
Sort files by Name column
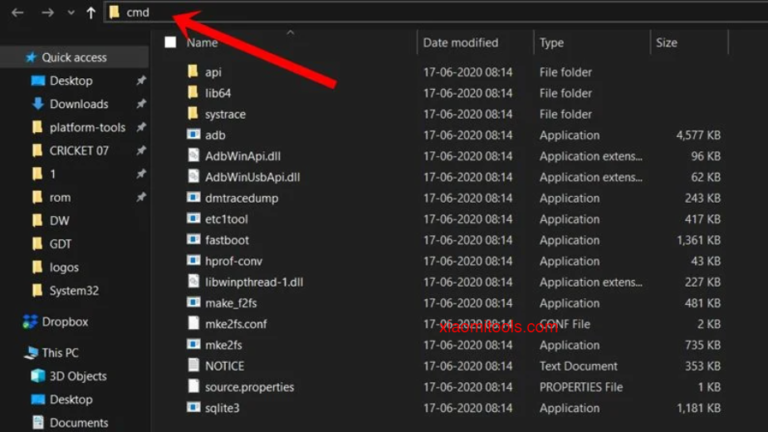click(202, 43)
